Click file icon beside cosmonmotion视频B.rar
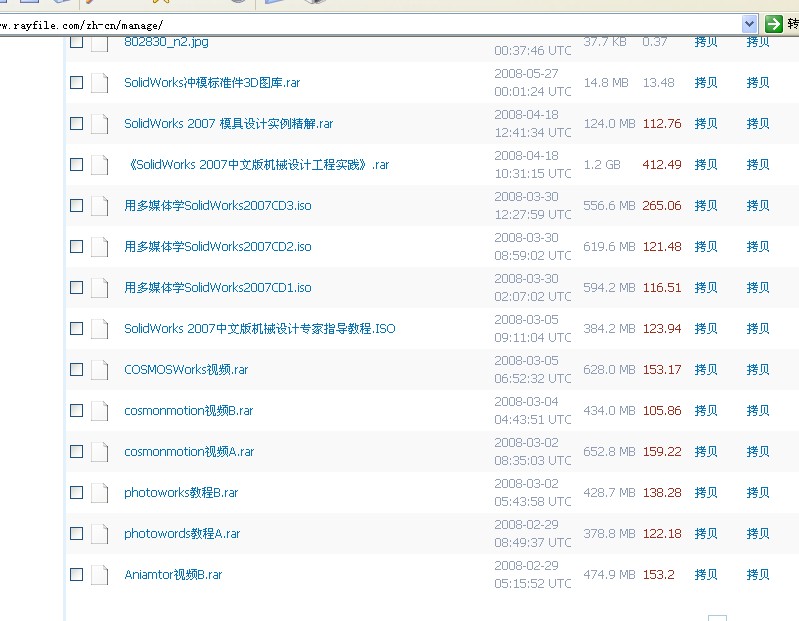The image size is (799, 621). pyautogui.click(x=99, y=411)
